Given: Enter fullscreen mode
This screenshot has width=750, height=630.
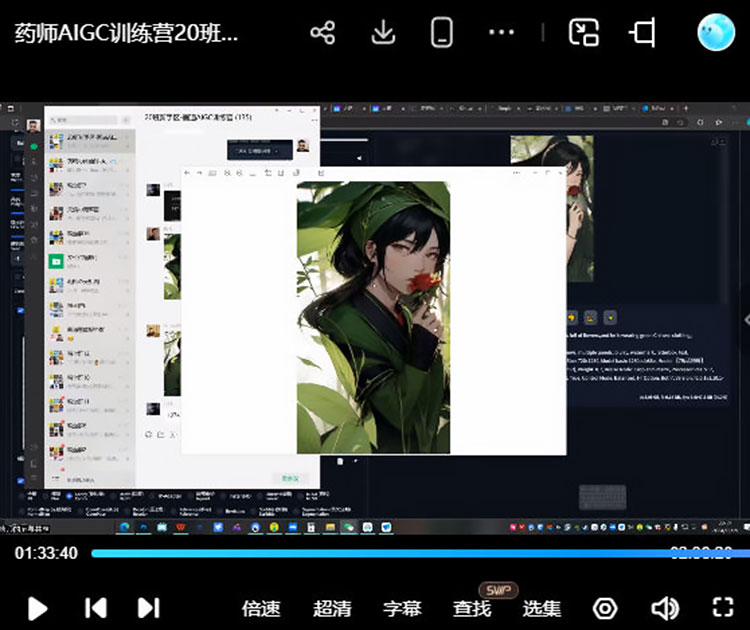Looking at the screenshot, I should pos(722,608).
